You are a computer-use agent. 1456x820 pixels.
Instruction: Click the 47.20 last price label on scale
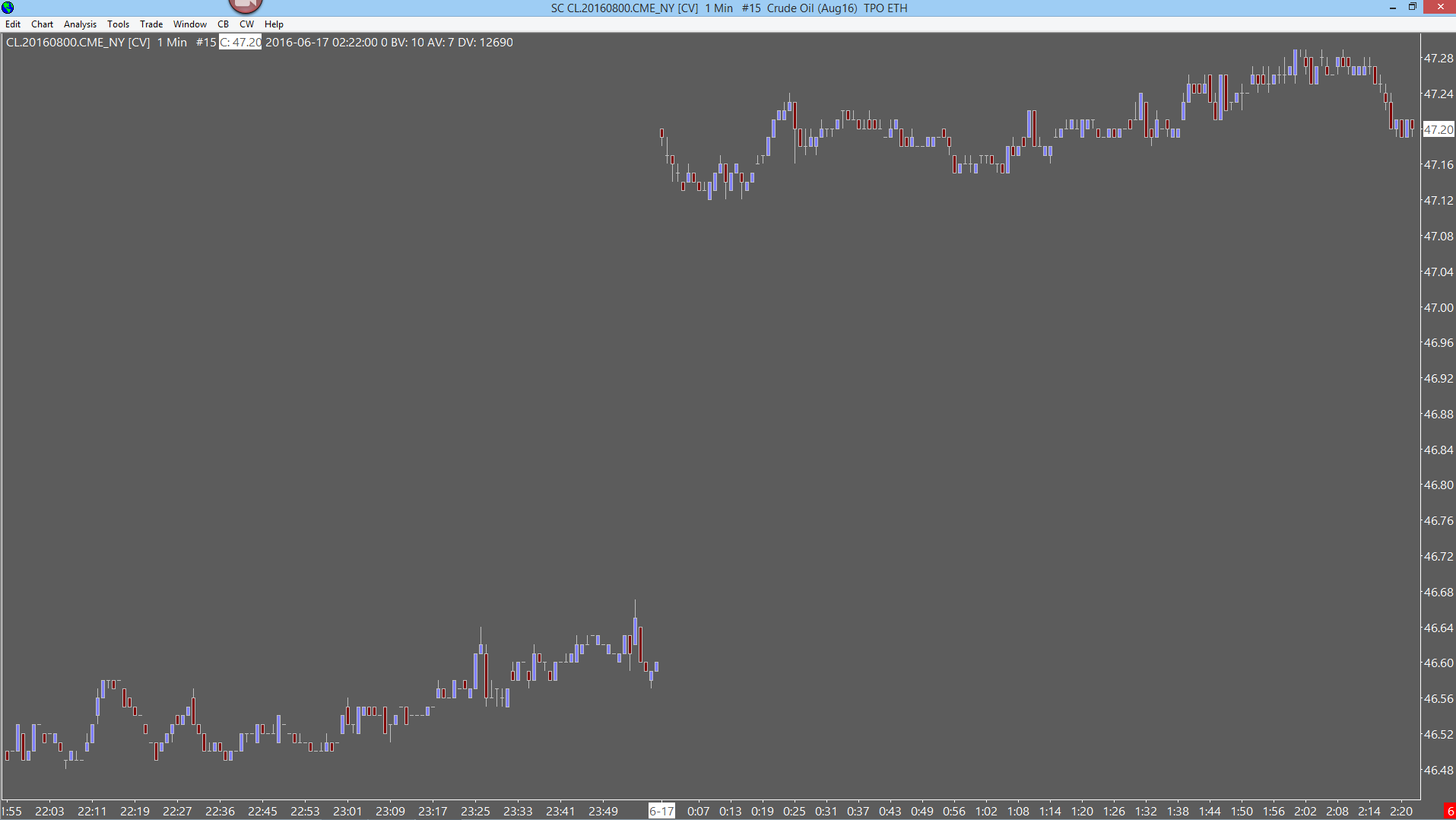pos(1439,129)
